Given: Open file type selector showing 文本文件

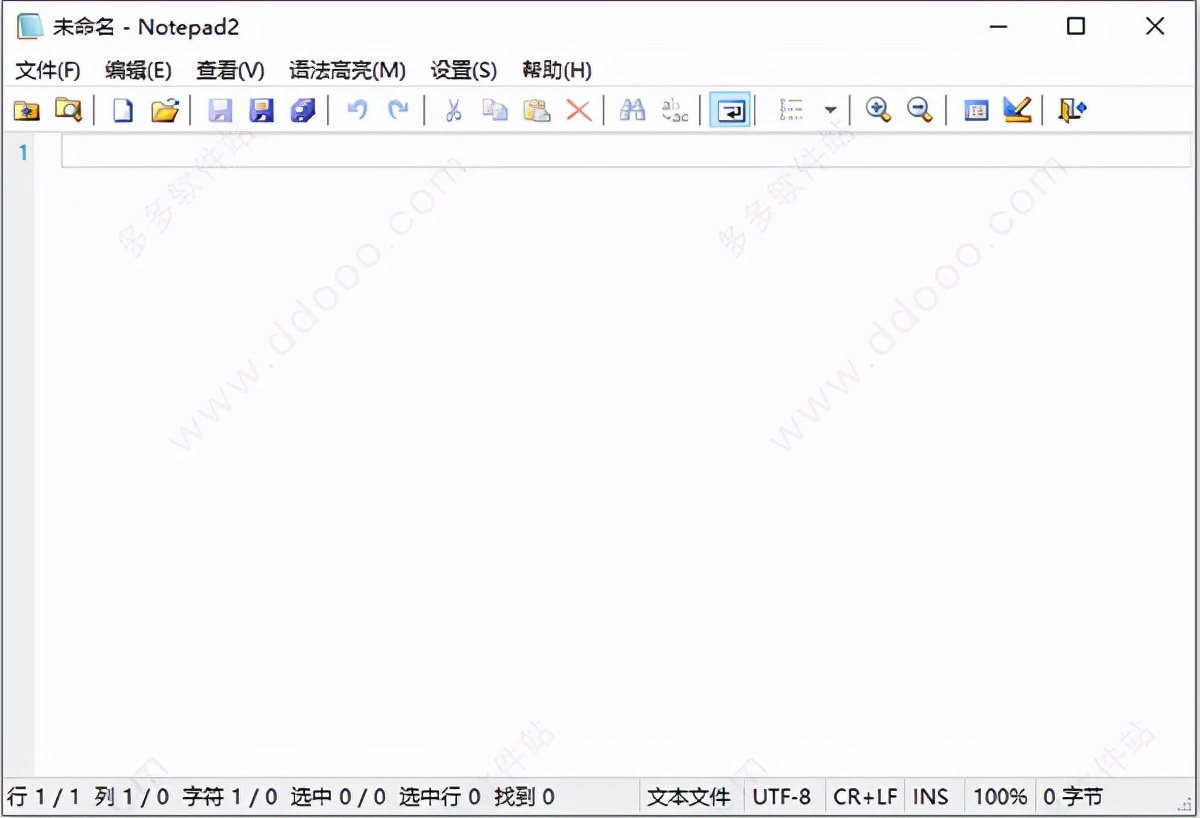Looking at the screenshot, I should [x=690, y=797].
